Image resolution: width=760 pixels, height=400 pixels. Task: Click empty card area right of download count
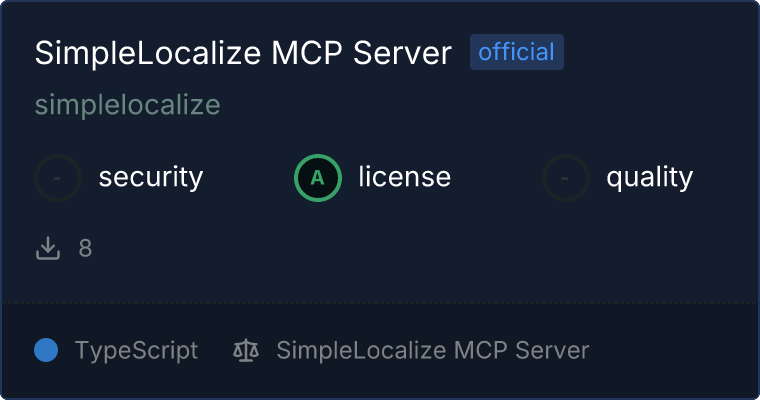[x=417, y=248]
